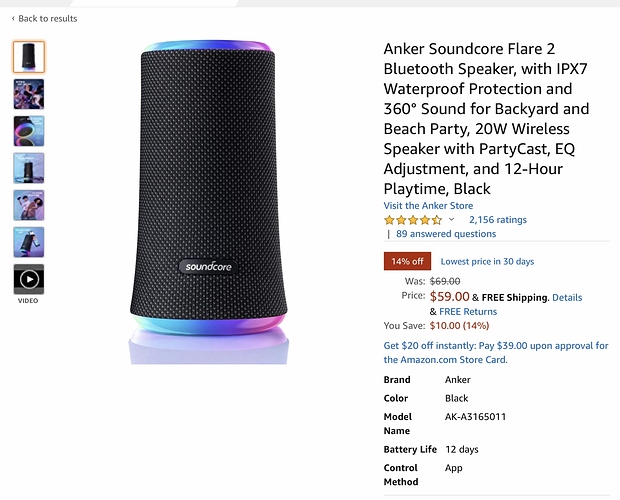
Task: Open the 2,156 ratings link
Action: (498, 220)
